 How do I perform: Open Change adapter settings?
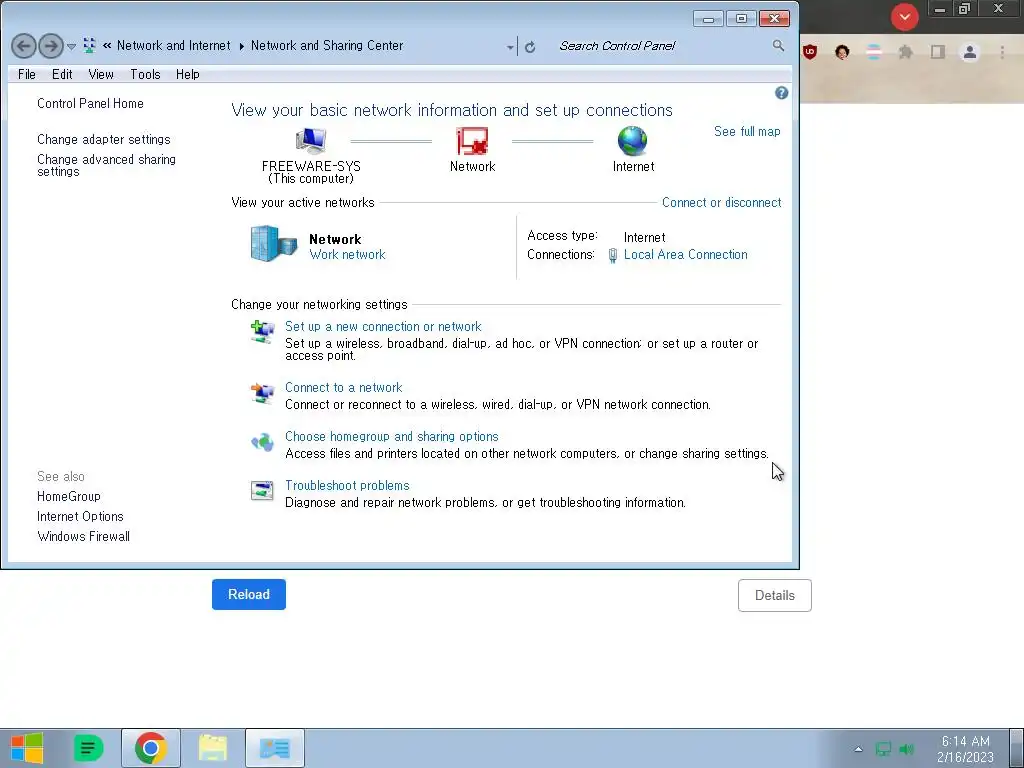pos(103,139)
